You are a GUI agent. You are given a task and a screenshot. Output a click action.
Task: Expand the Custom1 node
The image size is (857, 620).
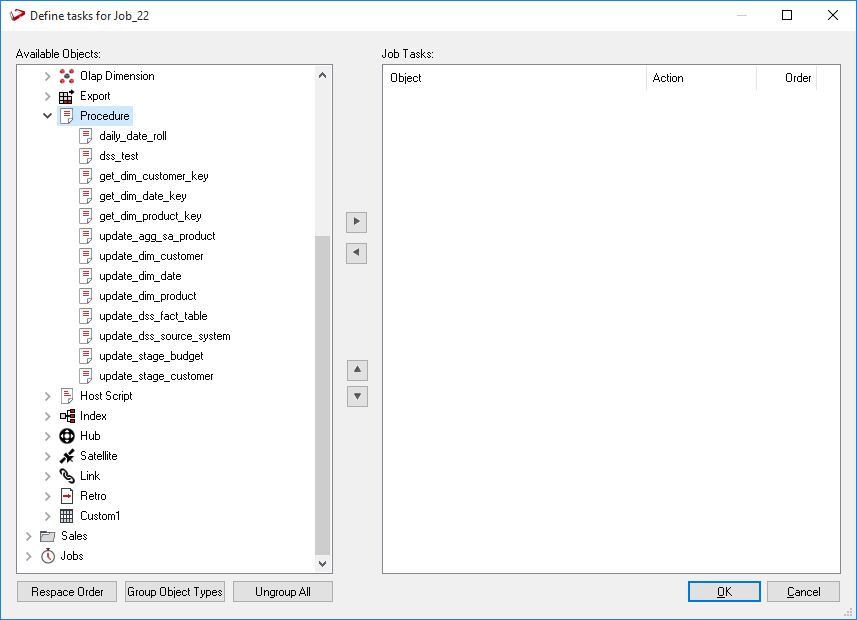coord(48,516)
